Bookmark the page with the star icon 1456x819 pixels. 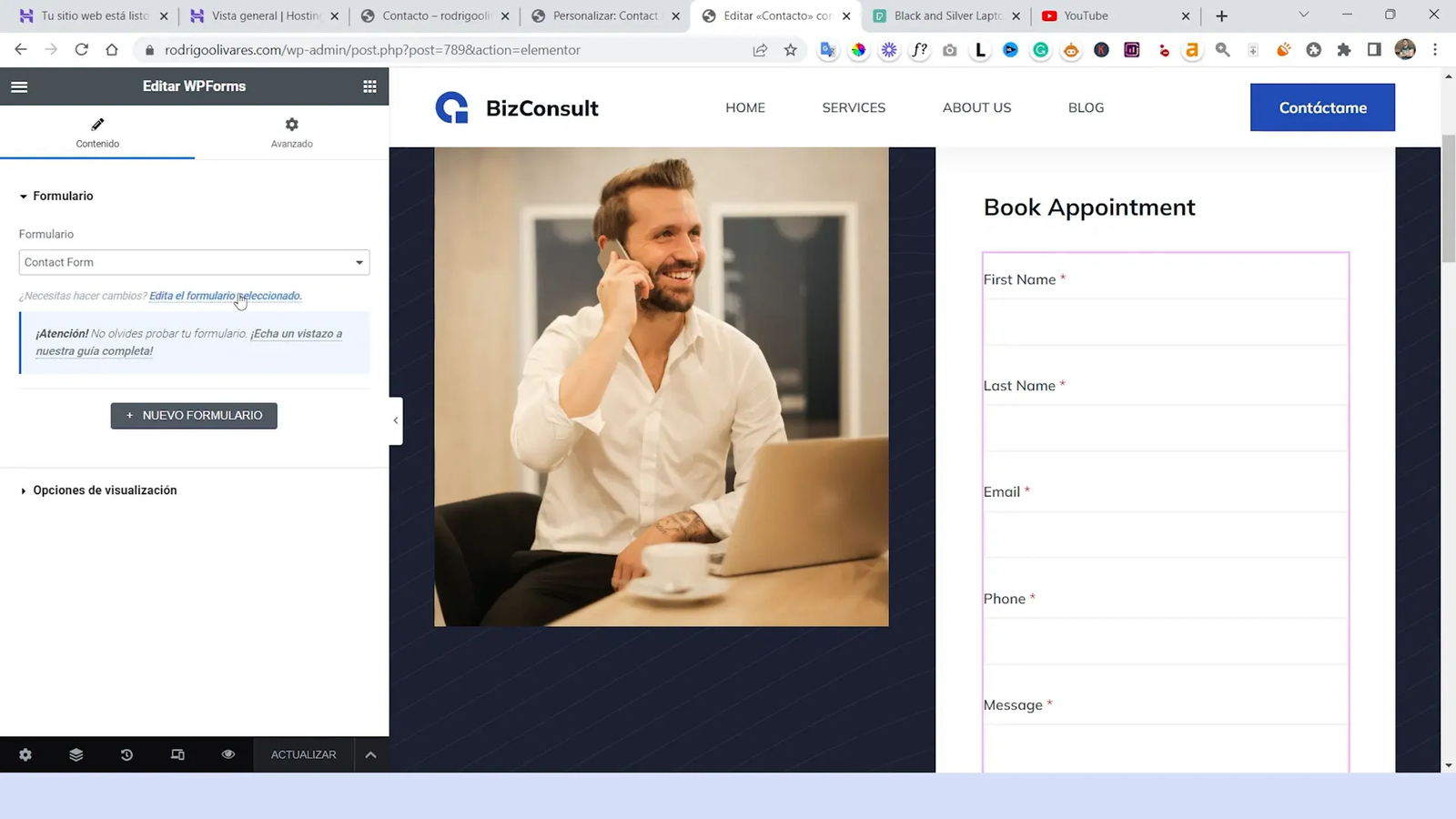click(790, 50)
